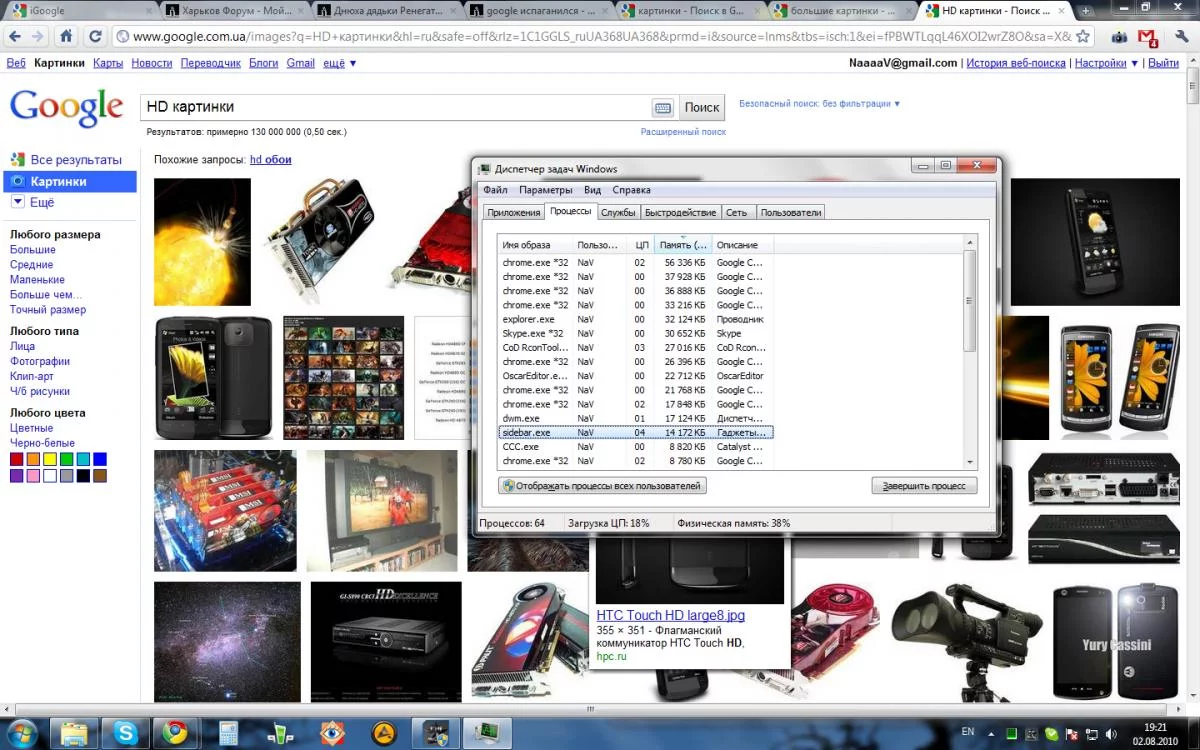Open Skype from the taskbar
Screen dimensions: 1200x750
click(126, 733)
